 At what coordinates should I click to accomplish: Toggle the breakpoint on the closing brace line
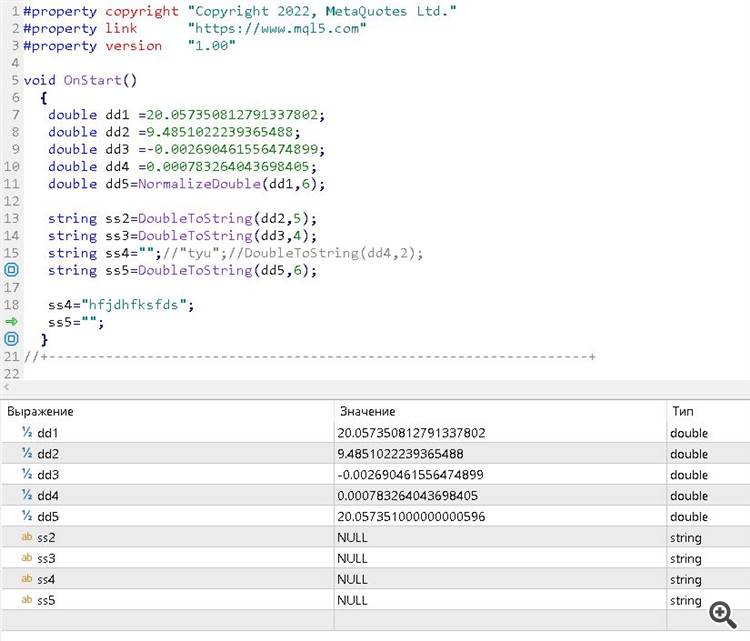click(x=11, y=339)
